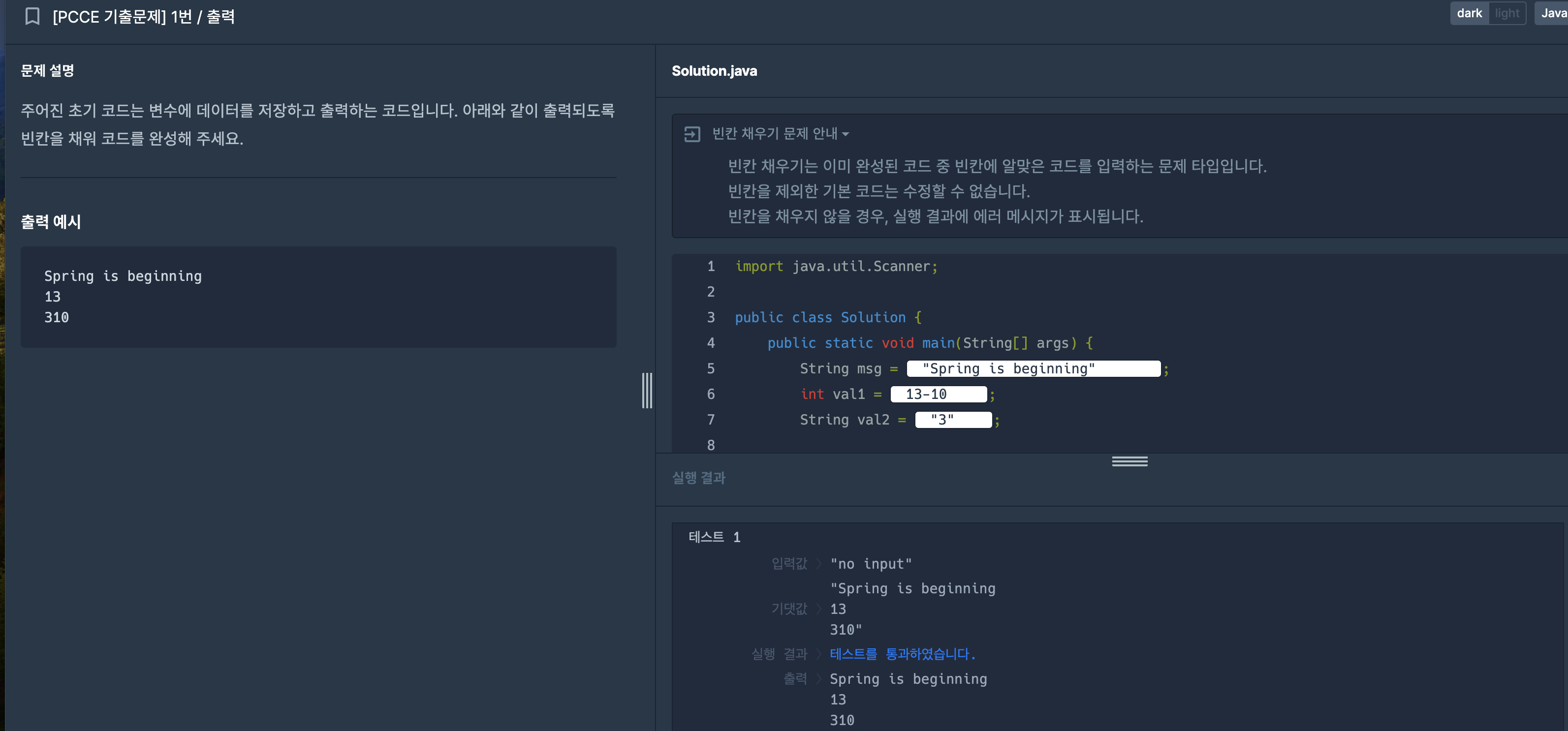Select the Solution.java file label

[715, 71]
